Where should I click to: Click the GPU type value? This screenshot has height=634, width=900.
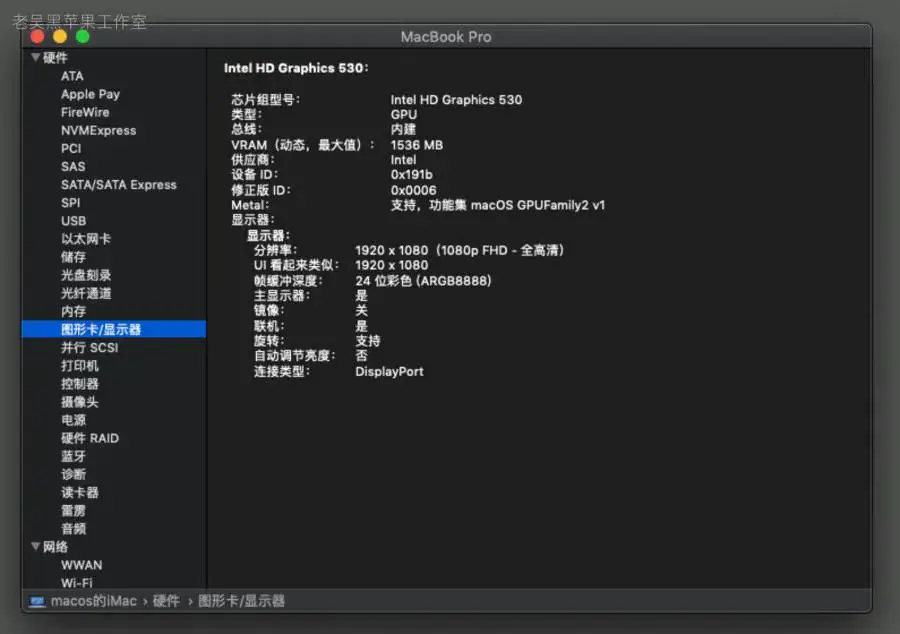click(404, 114)
